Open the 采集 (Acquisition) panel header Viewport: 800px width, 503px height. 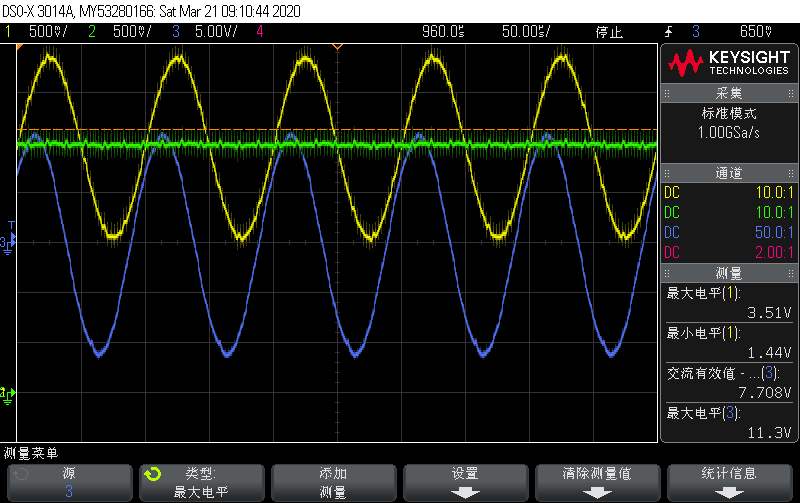(x=729, y=93)
